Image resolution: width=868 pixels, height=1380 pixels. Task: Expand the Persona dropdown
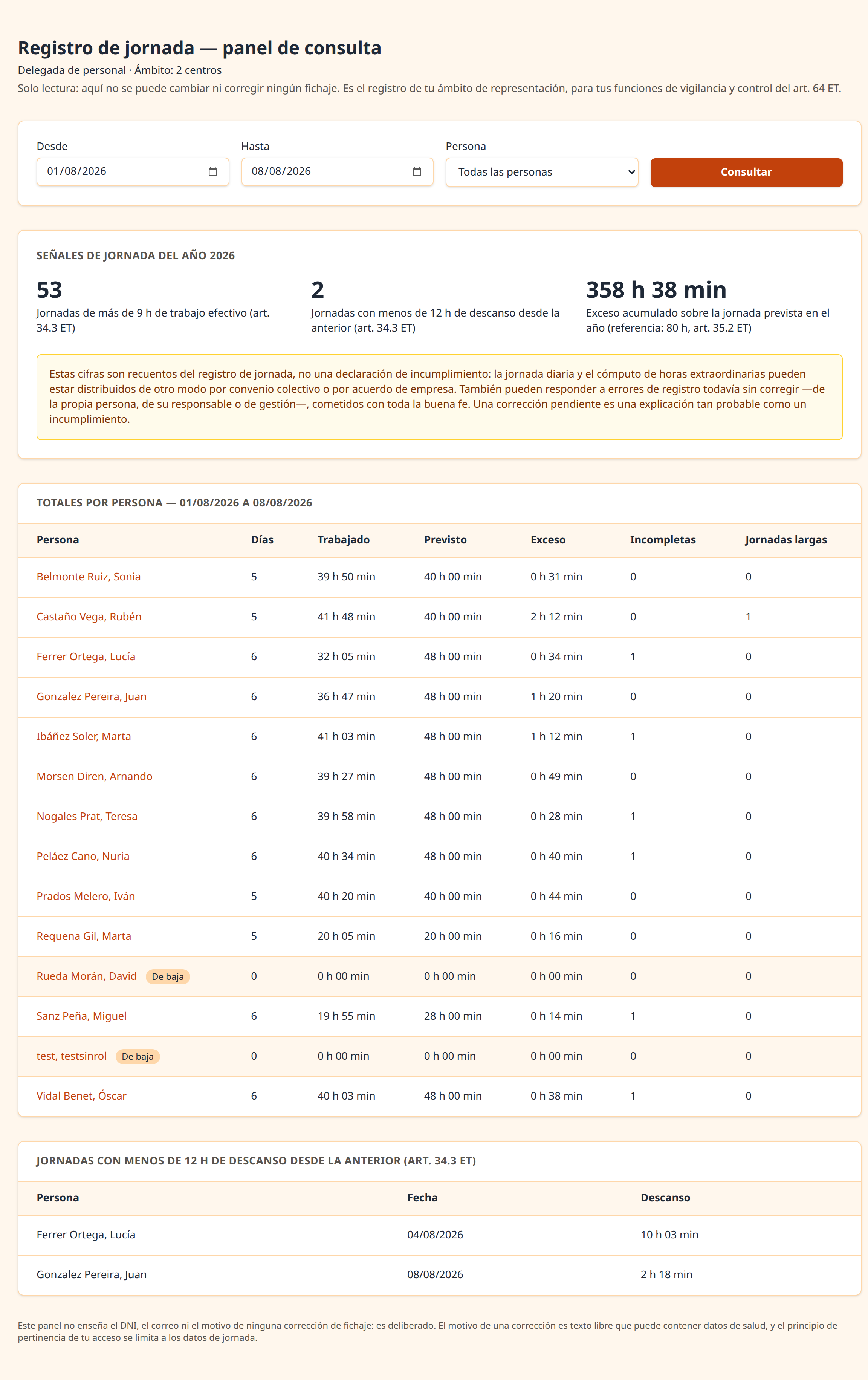541,172
